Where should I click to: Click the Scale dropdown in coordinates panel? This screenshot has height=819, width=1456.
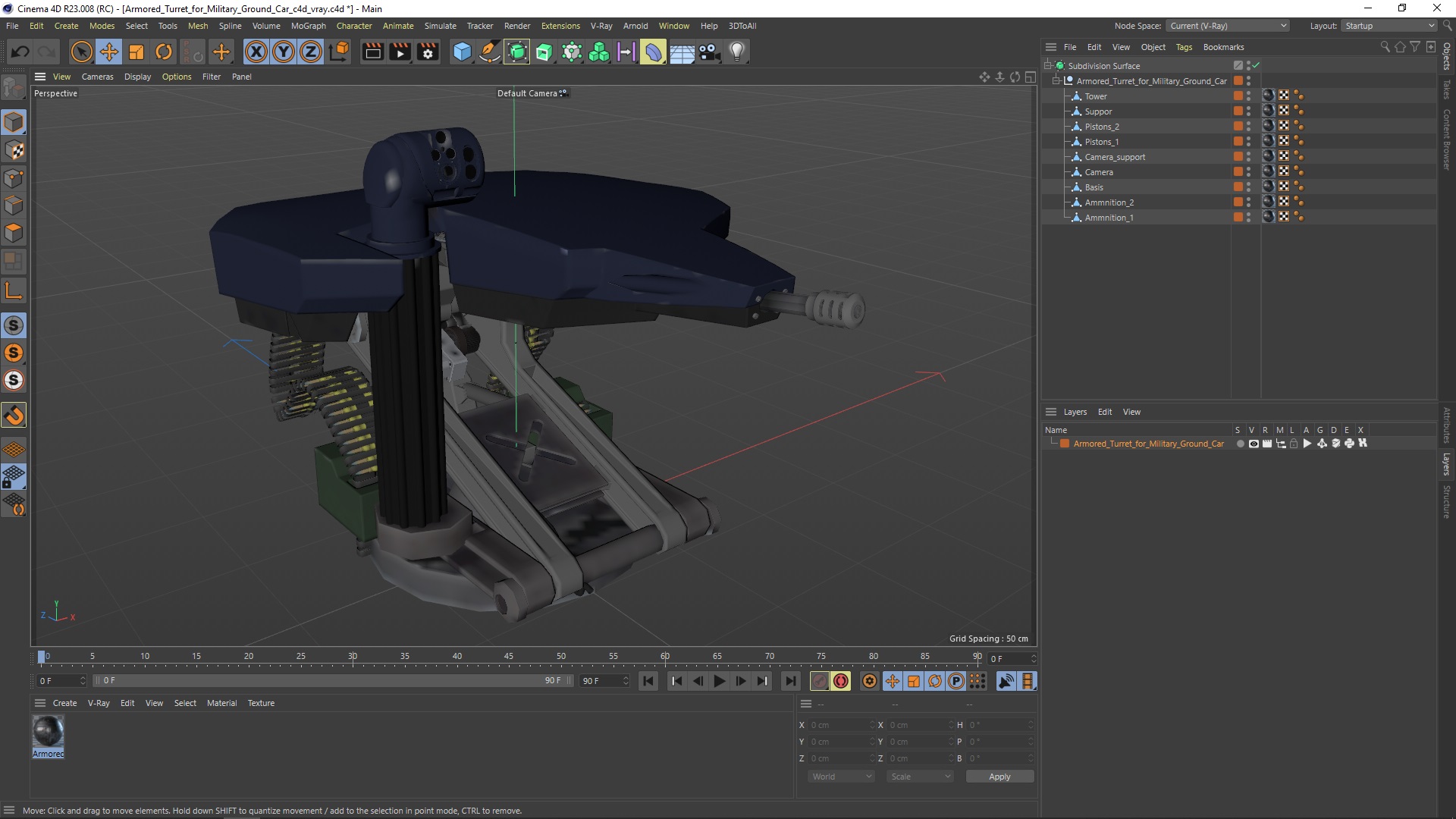click(x=914, y=776)
